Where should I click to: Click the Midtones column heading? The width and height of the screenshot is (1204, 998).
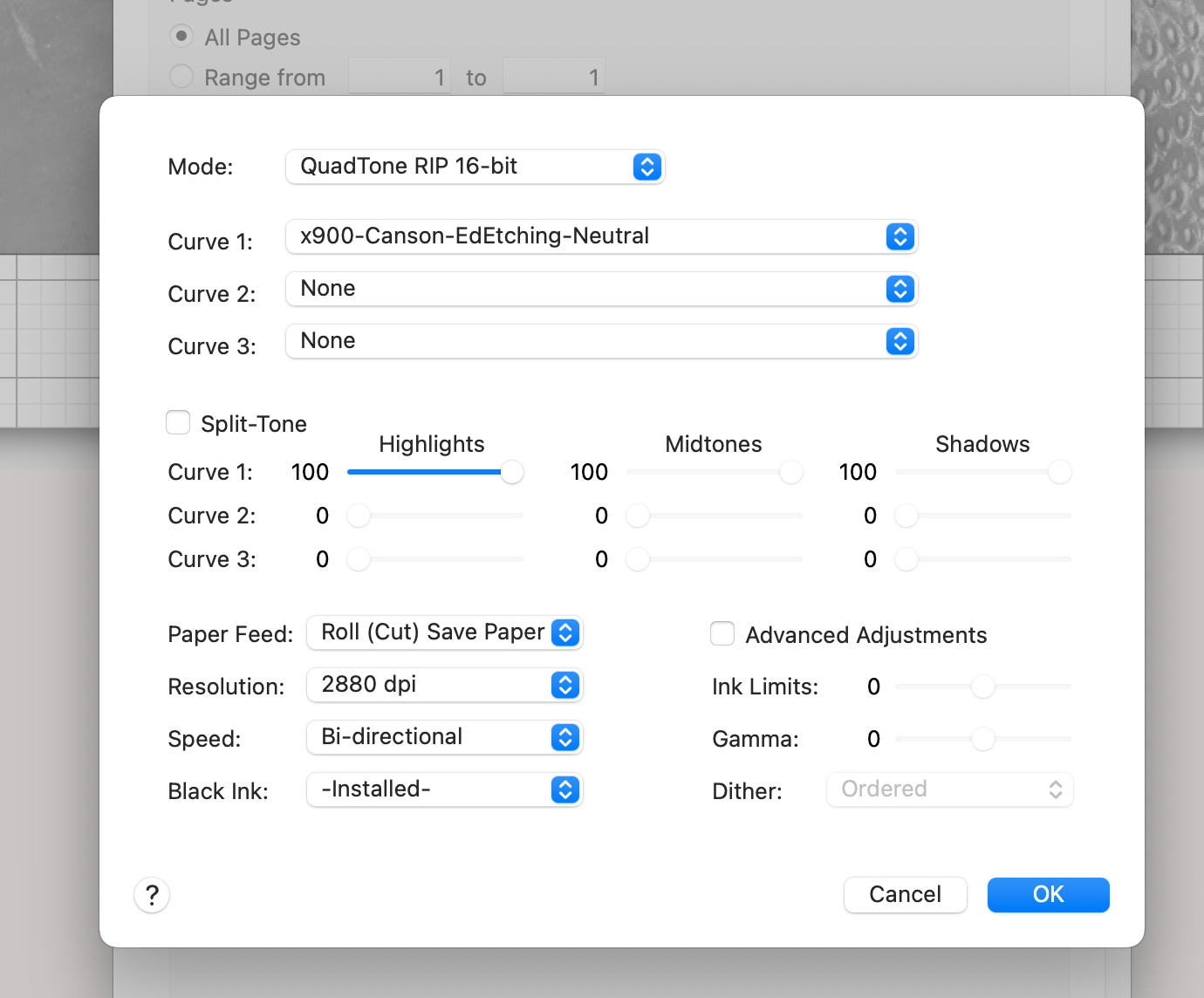(x=714, y=444)
